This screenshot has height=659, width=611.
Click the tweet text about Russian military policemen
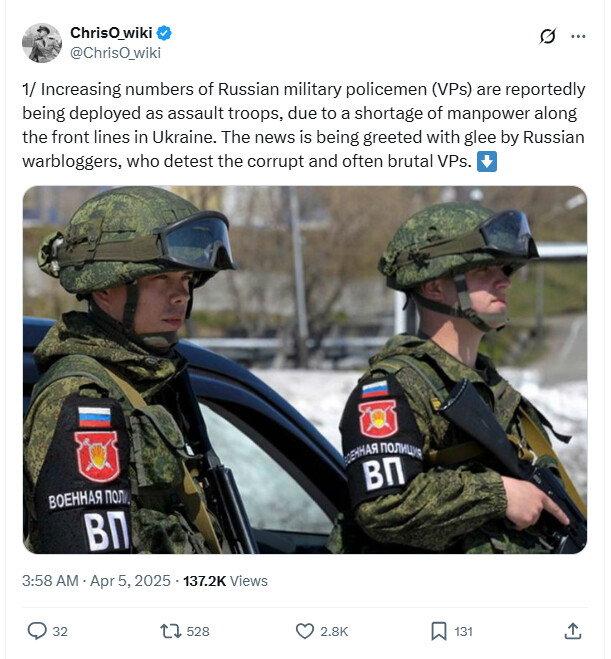pyautogui.click(x=303, y=125)
